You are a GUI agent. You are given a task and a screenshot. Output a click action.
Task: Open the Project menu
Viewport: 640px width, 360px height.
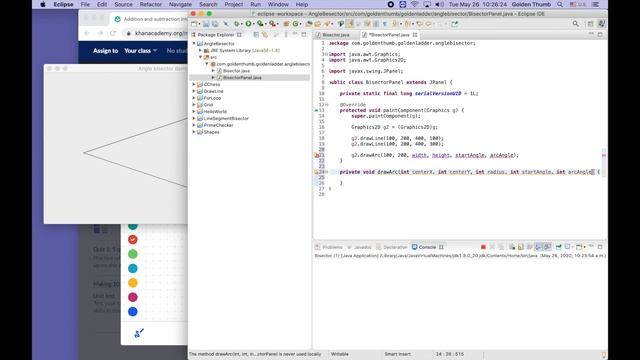(x=233, y=4)
